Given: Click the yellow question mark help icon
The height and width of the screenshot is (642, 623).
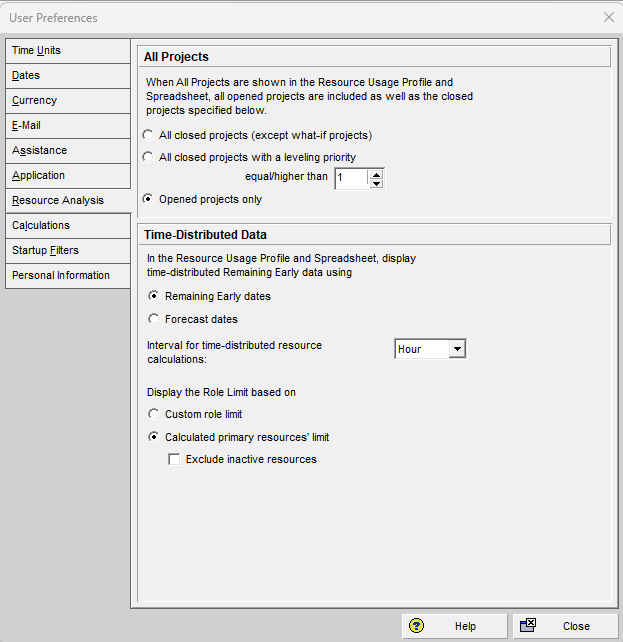Looking at the screenshot, I should click(416, 626).
